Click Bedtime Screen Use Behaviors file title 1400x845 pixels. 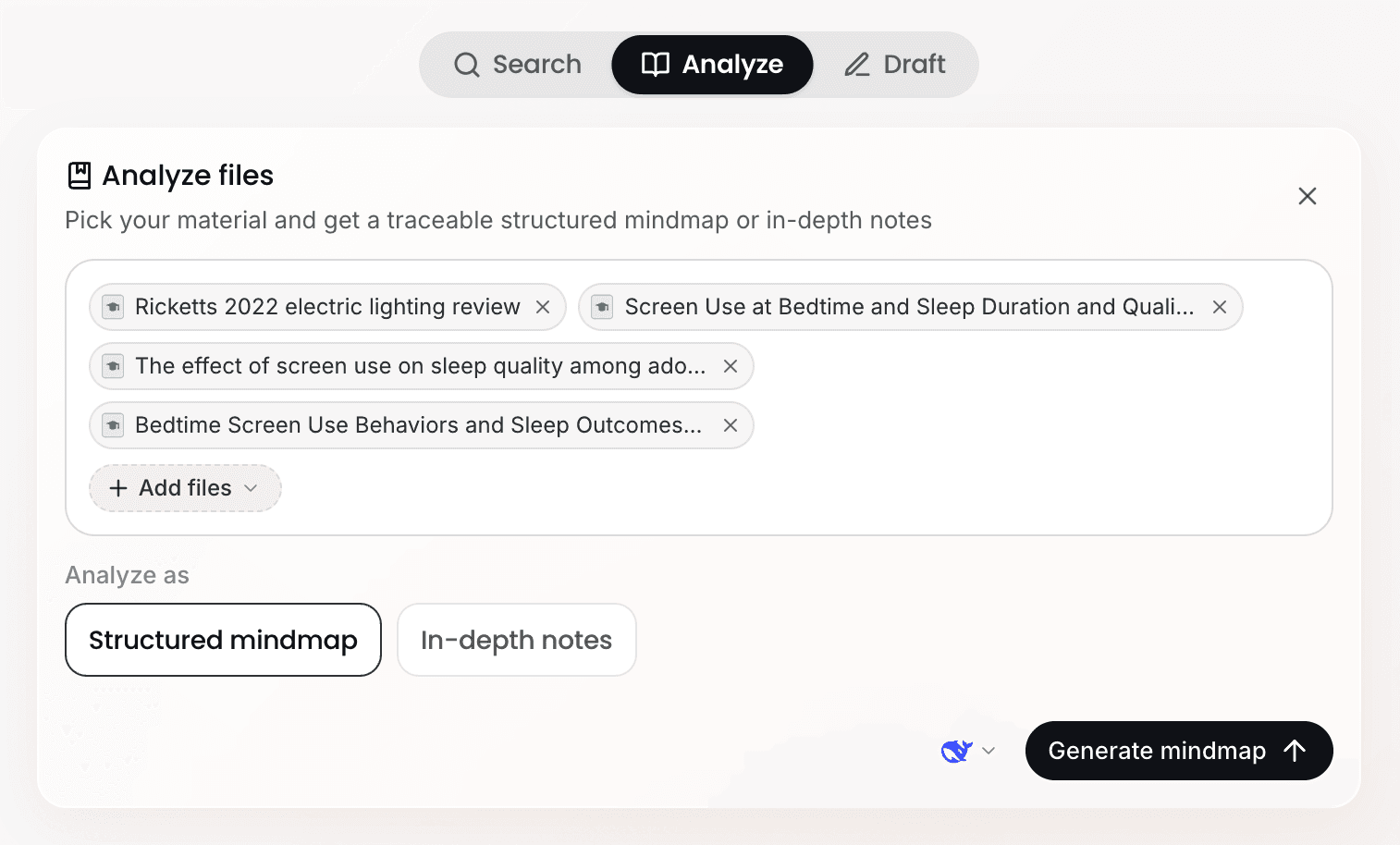(x=418, y=425)
